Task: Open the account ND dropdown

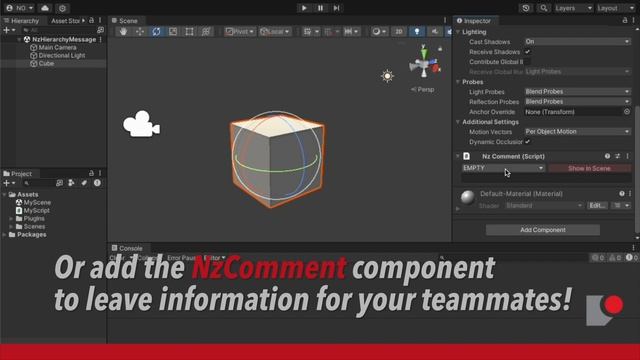Action: click(x=19, y=8)
